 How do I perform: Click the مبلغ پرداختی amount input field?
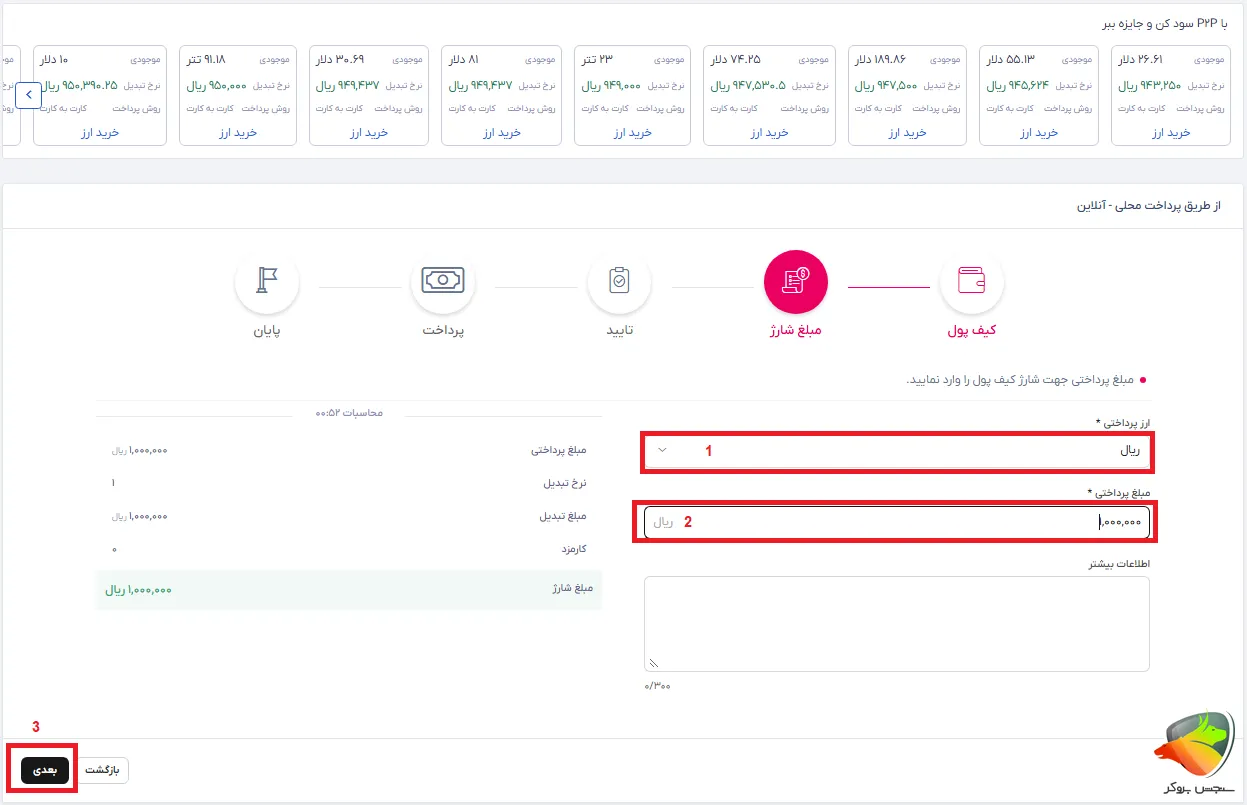click(895, 522)
